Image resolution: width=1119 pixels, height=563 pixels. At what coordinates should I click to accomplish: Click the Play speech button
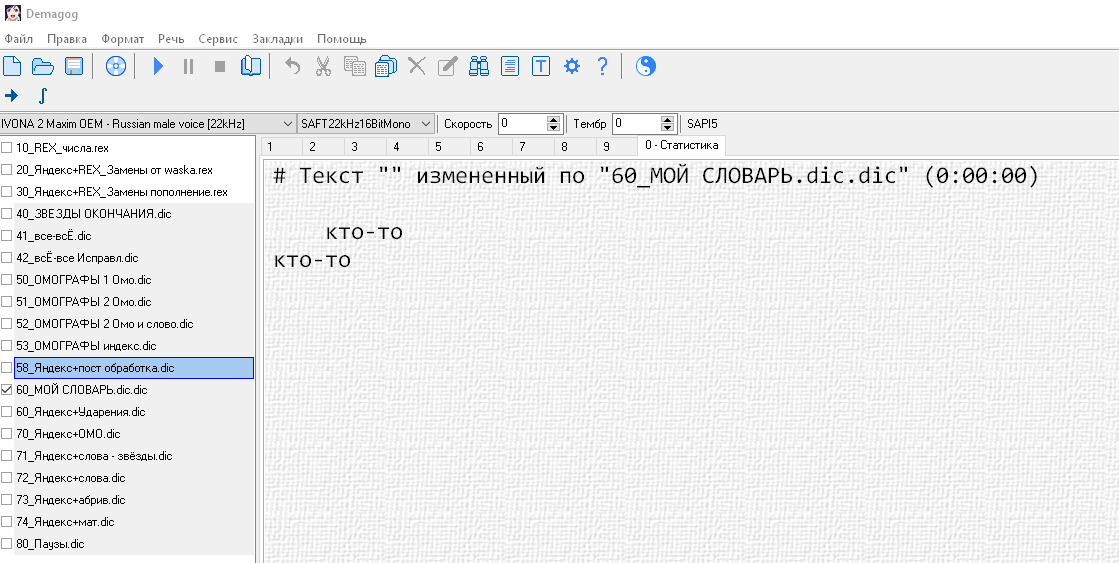[157, 67]
